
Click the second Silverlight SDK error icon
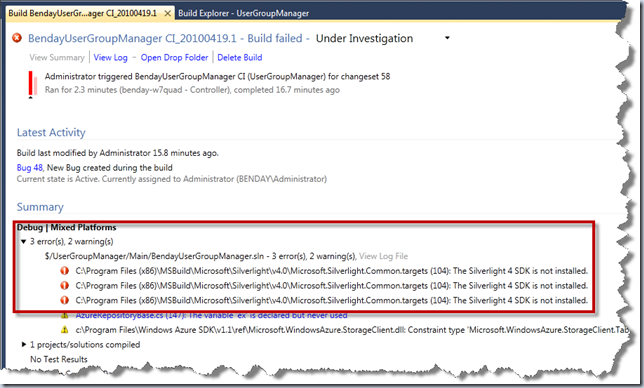64,286
